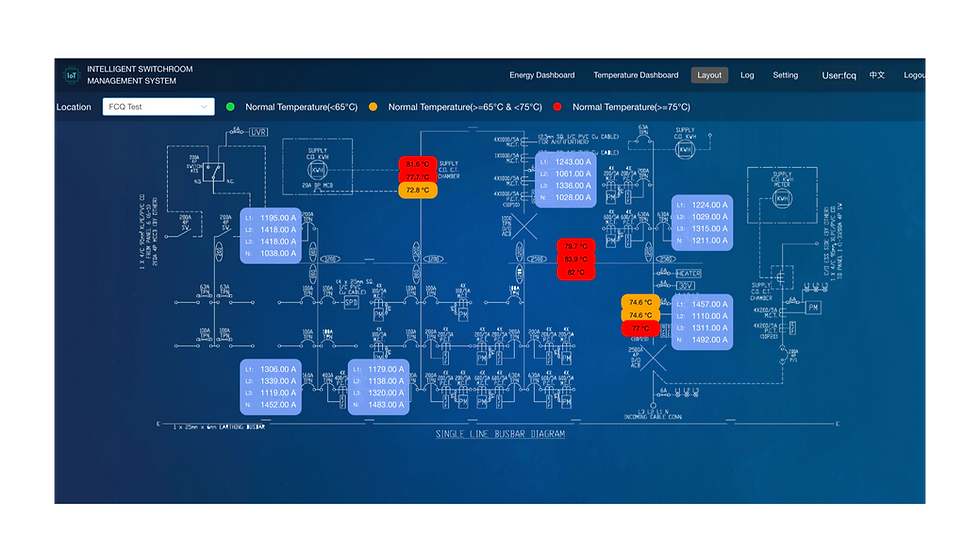Click the current panel showing L1 1306.00 A
The image size is (980, 551).
pyautogui.click(x=271, y=387)
